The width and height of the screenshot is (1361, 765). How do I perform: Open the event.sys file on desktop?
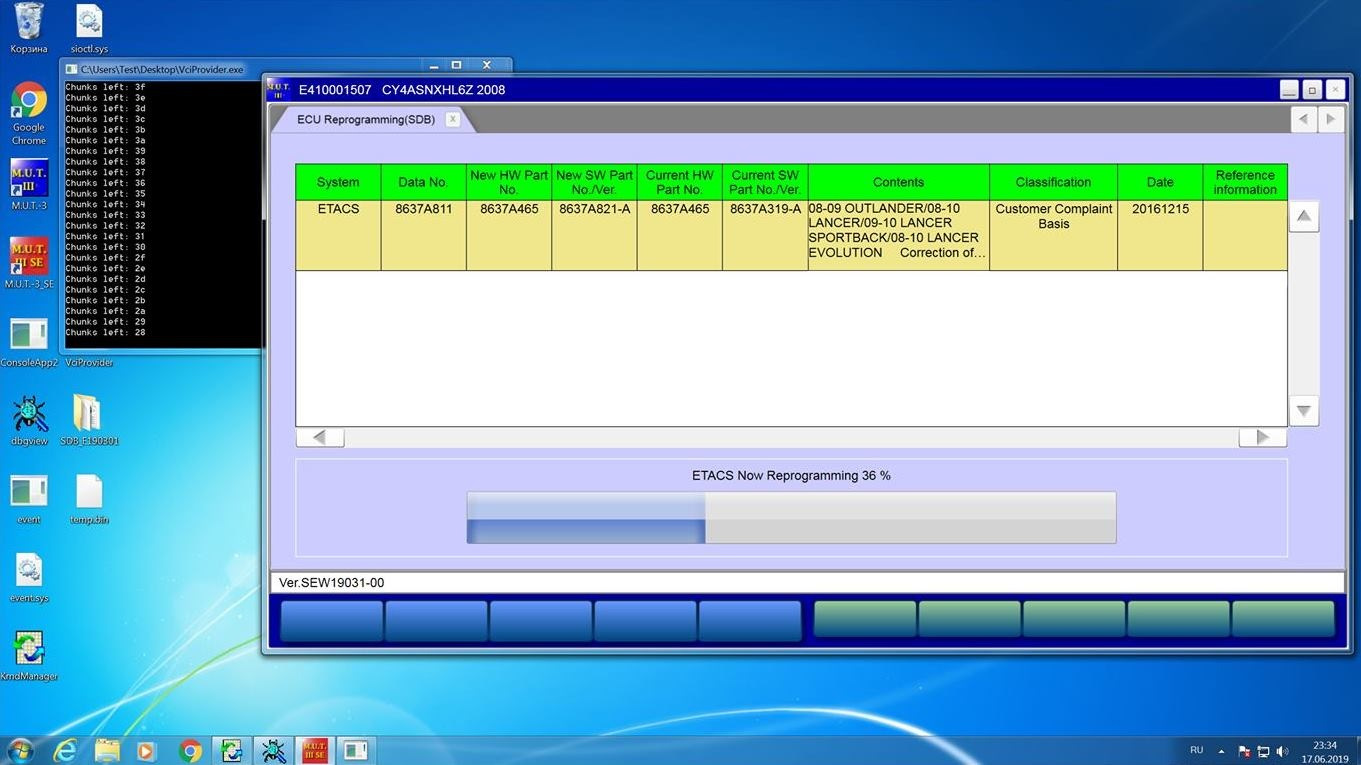29,578
